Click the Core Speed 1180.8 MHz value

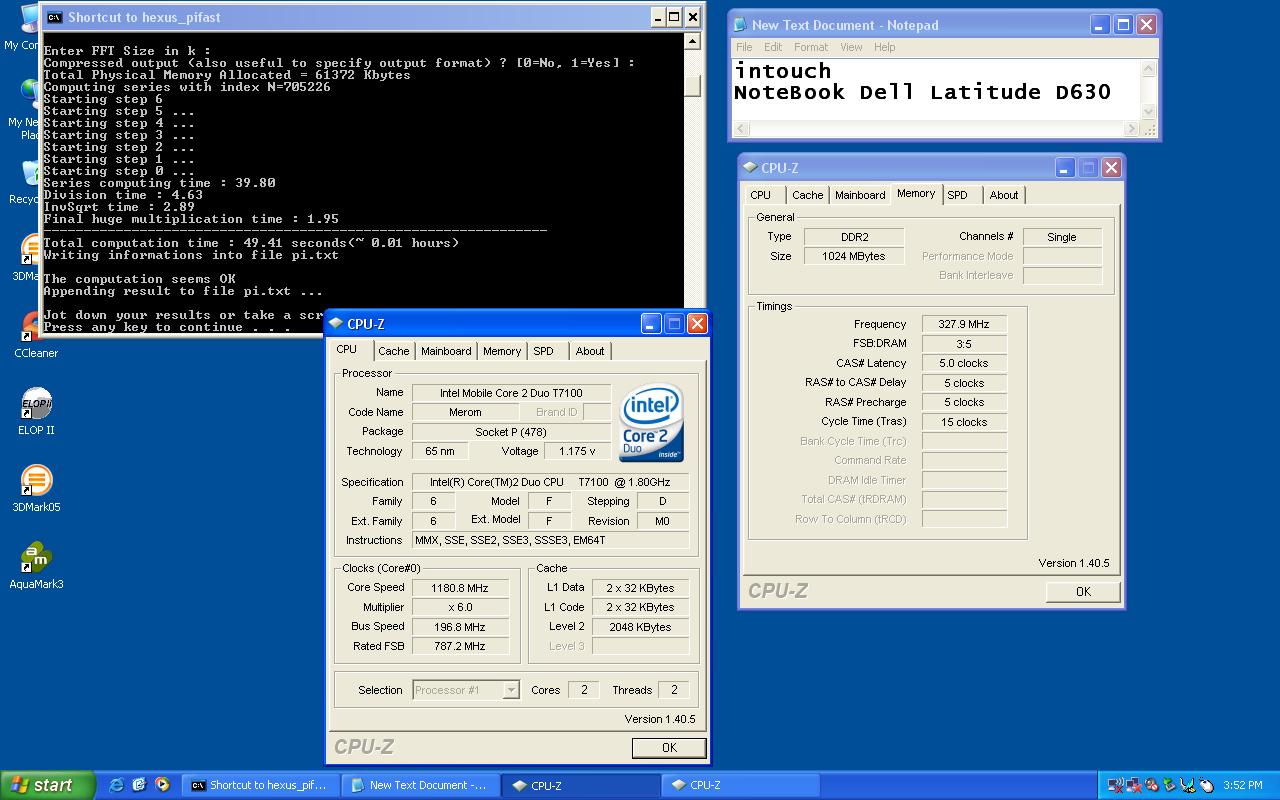point(460,588)
